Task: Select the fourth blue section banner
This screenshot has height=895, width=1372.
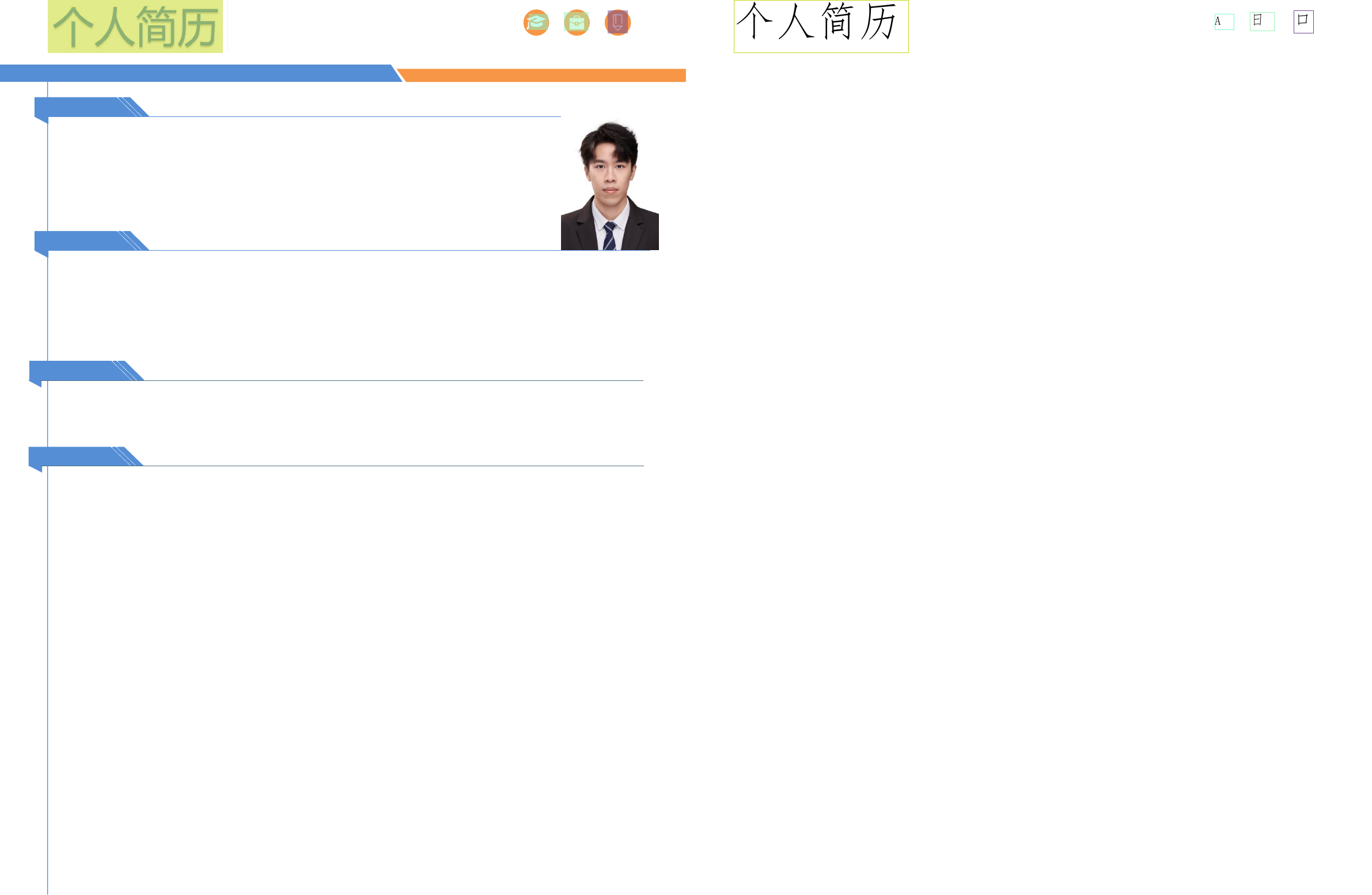Action: pyautogui.click(x=75, y=456)
